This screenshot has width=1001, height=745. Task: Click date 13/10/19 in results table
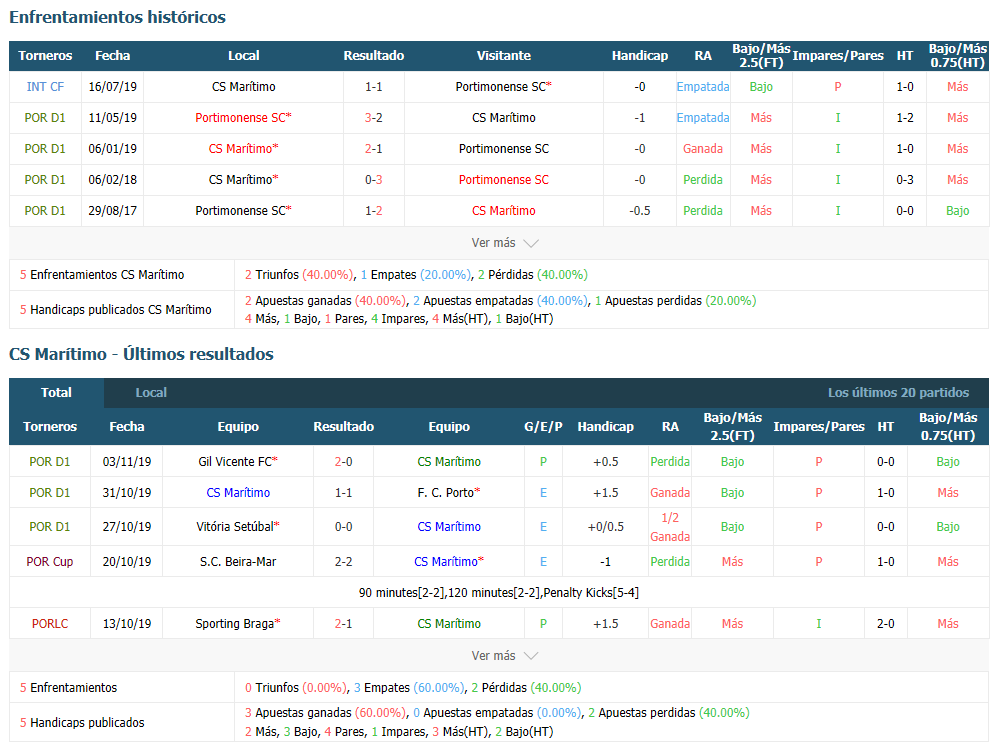[x=126, y=624]
